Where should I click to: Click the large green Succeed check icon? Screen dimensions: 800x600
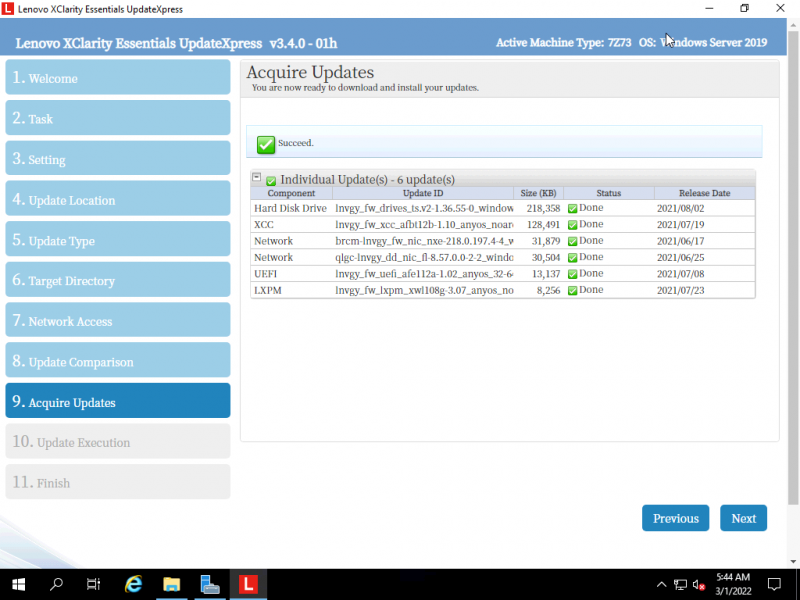coord(266,144)
